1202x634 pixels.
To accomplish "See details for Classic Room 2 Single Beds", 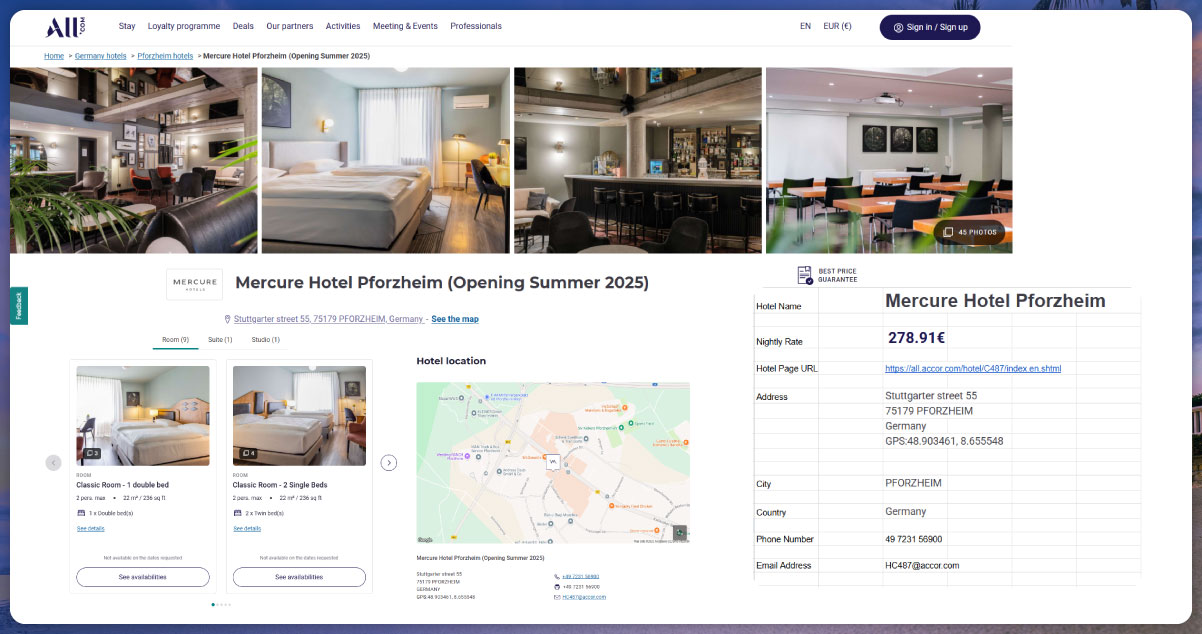I will pyautogui.click(x=247, y=528).
